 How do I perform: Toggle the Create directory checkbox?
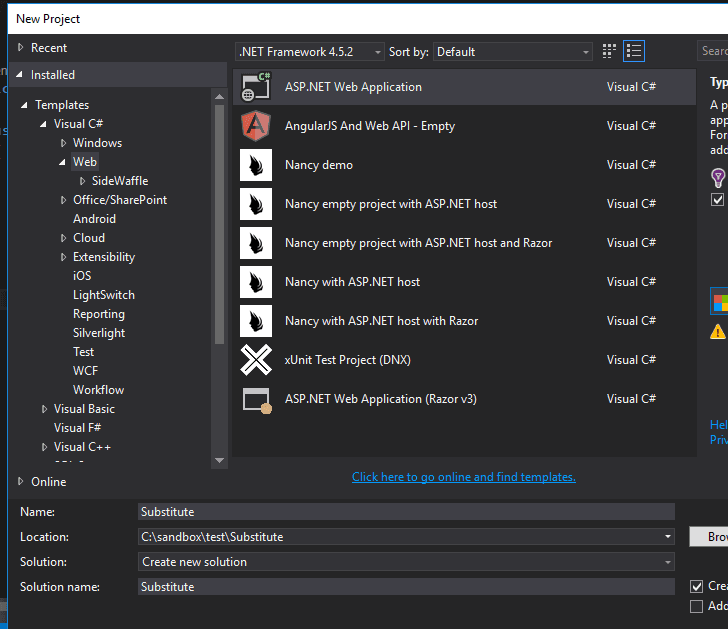click(696, 586)
